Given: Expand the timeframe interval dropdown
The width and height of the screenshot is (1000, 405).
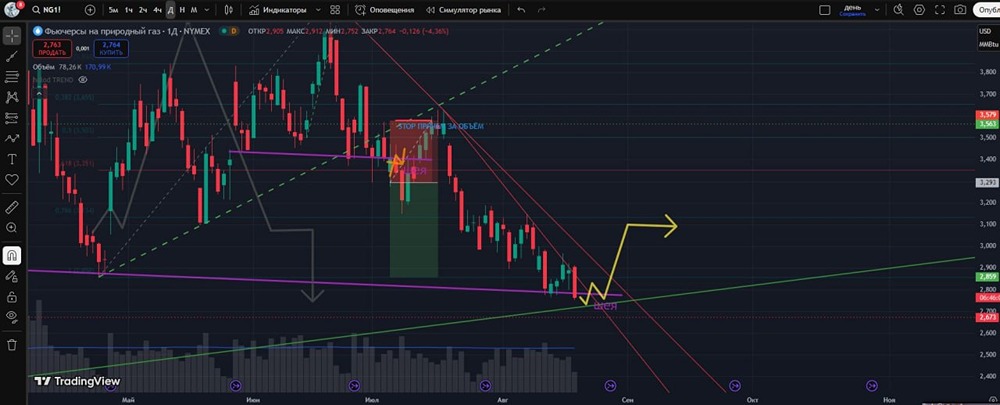Looking at the screenshot, I should [x=206, y=10].
